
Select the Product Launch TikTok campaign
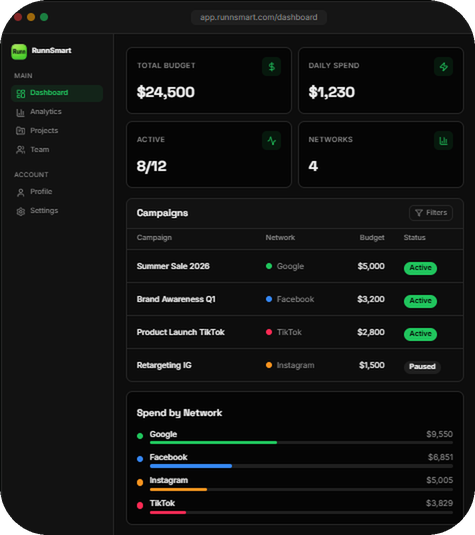(181, 332)
